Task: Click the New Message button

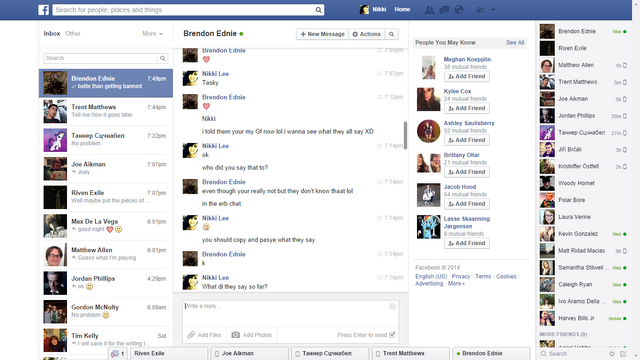Action: (322, 34)
